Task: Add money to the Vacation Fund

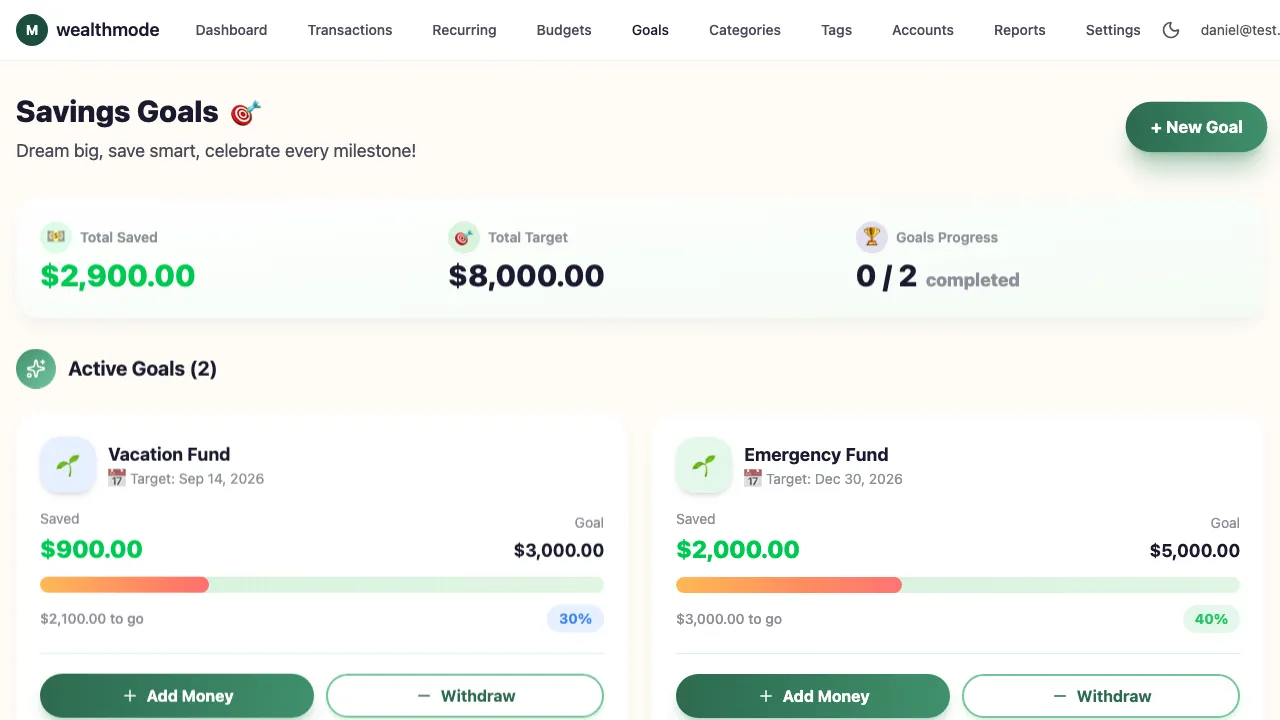Action: [x=176, y=695]
